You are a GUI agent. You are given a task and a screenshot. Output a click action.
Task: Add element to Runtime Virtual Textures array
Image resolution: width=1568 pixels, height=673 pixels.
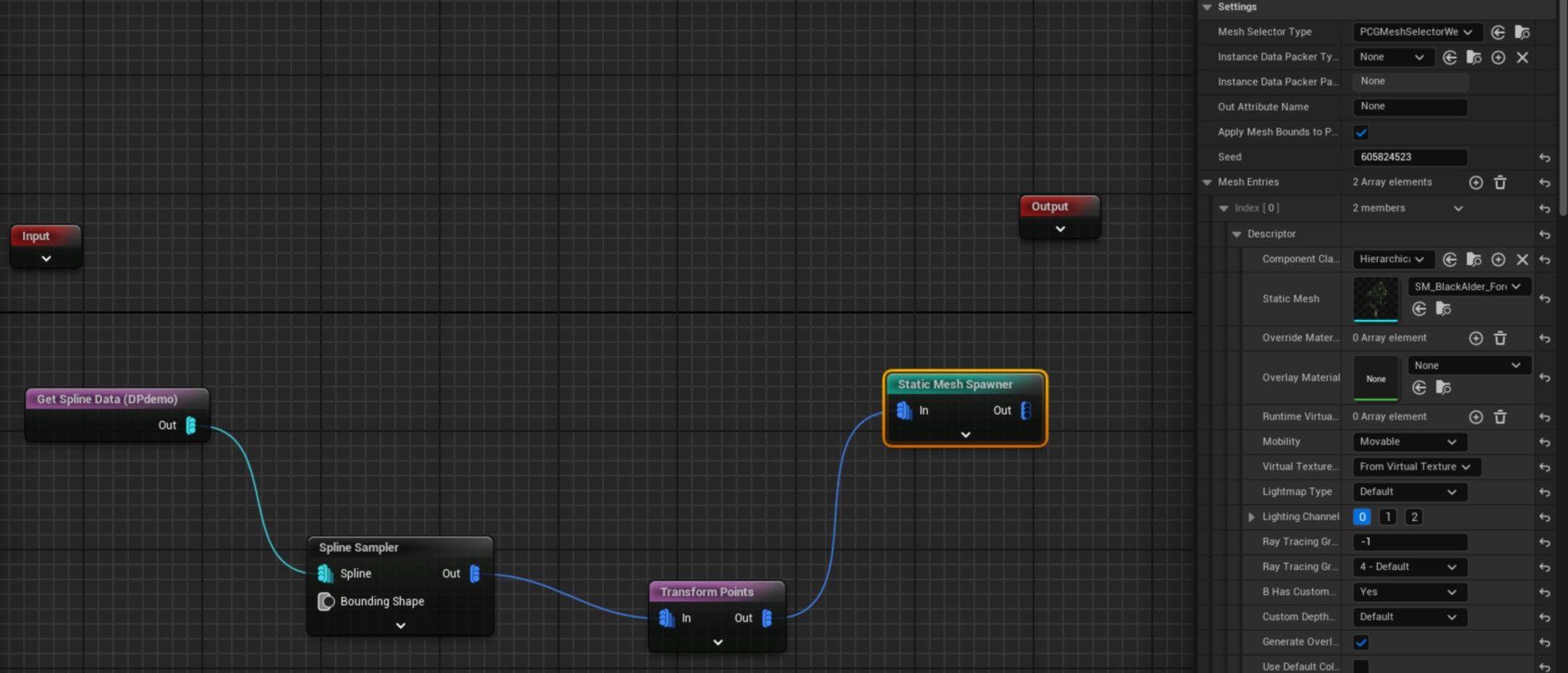1475,417
